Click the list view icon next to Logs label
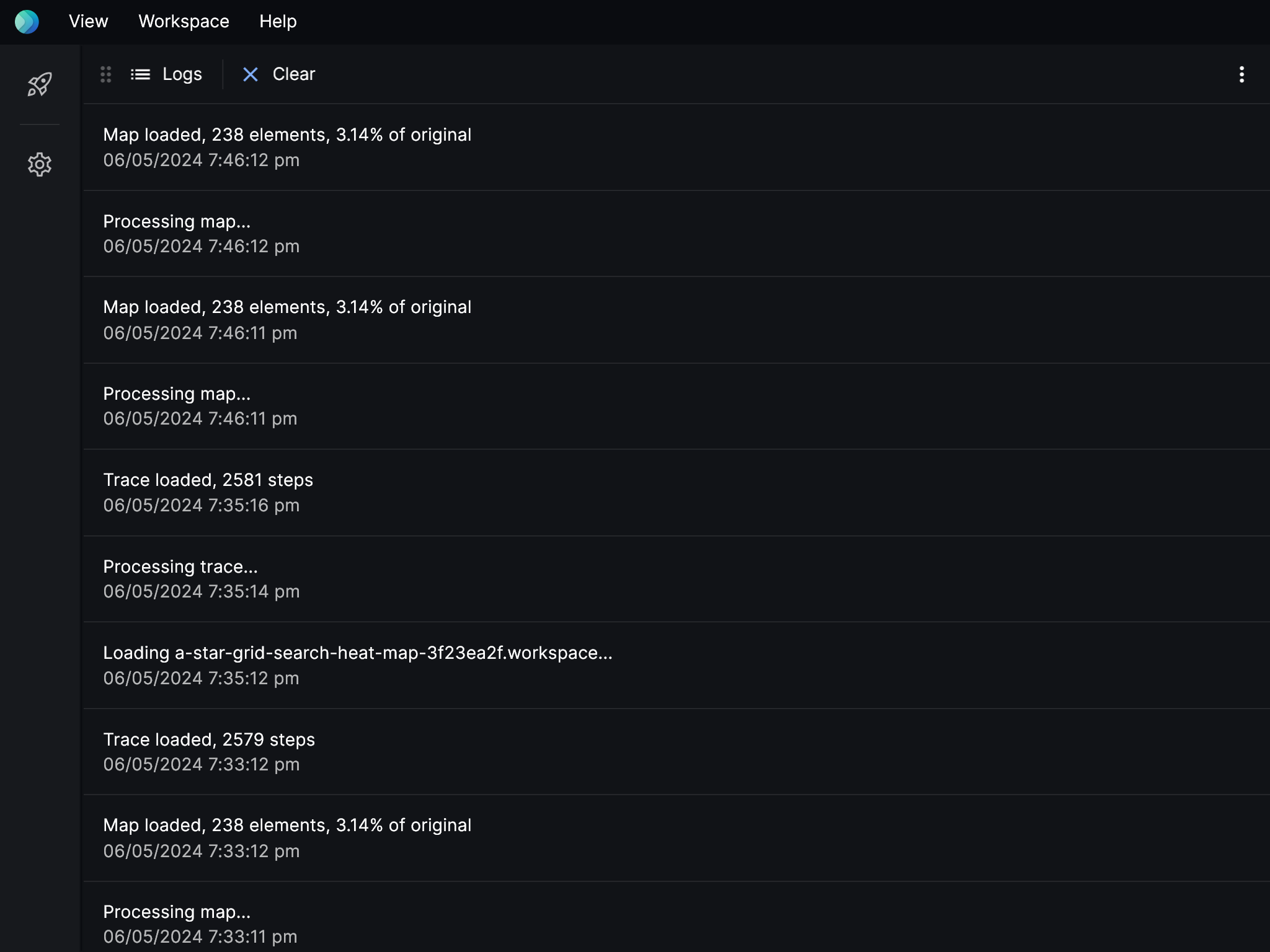Screen dimensions: 1270x952 140,74
